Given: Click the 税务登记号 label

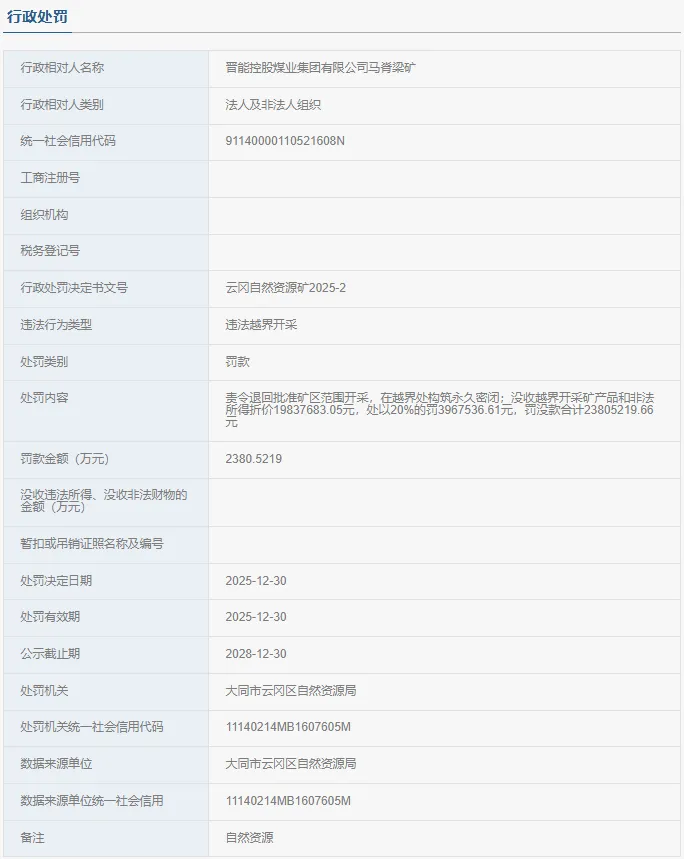Looking at the screenshot, I should click(50, 251).
